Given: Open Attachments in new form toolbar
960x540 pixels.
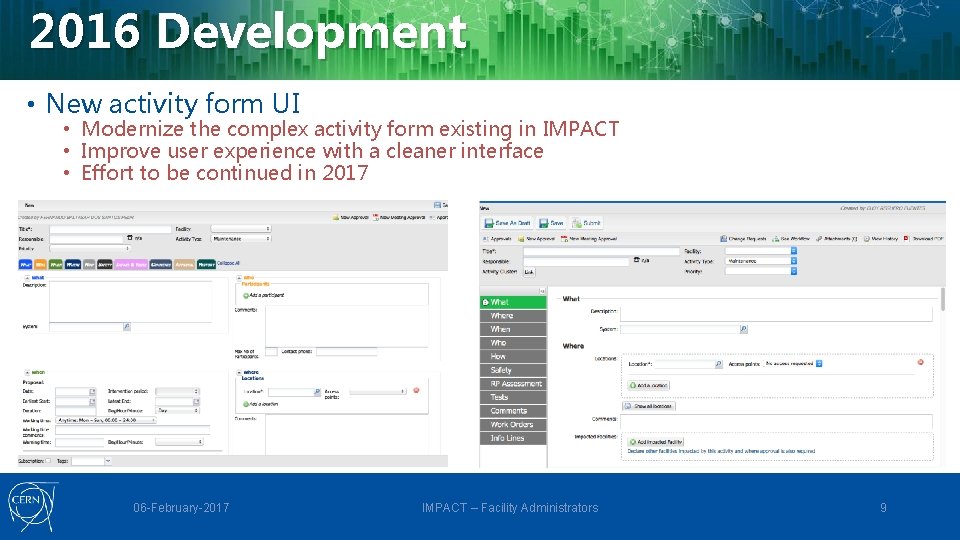Looking at the screenshot, I should coord(836,239).
